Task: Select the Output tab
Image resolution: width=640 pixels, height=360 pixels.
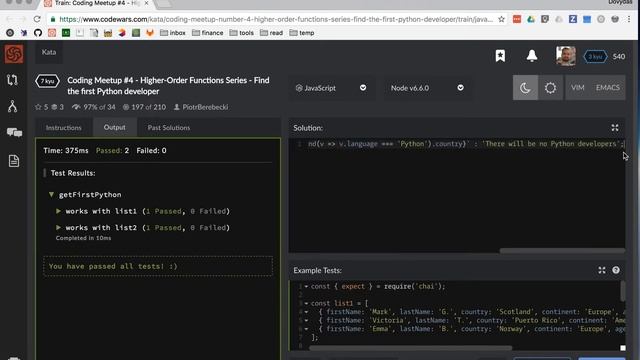Action: 115,127
